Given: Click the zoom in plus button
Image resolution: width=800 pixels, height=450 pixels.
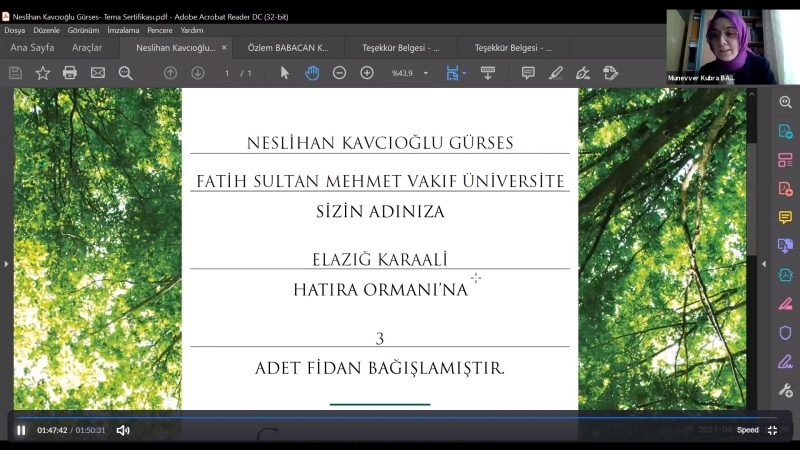Looking at the screenshot, I should click(x=367, y=73).
